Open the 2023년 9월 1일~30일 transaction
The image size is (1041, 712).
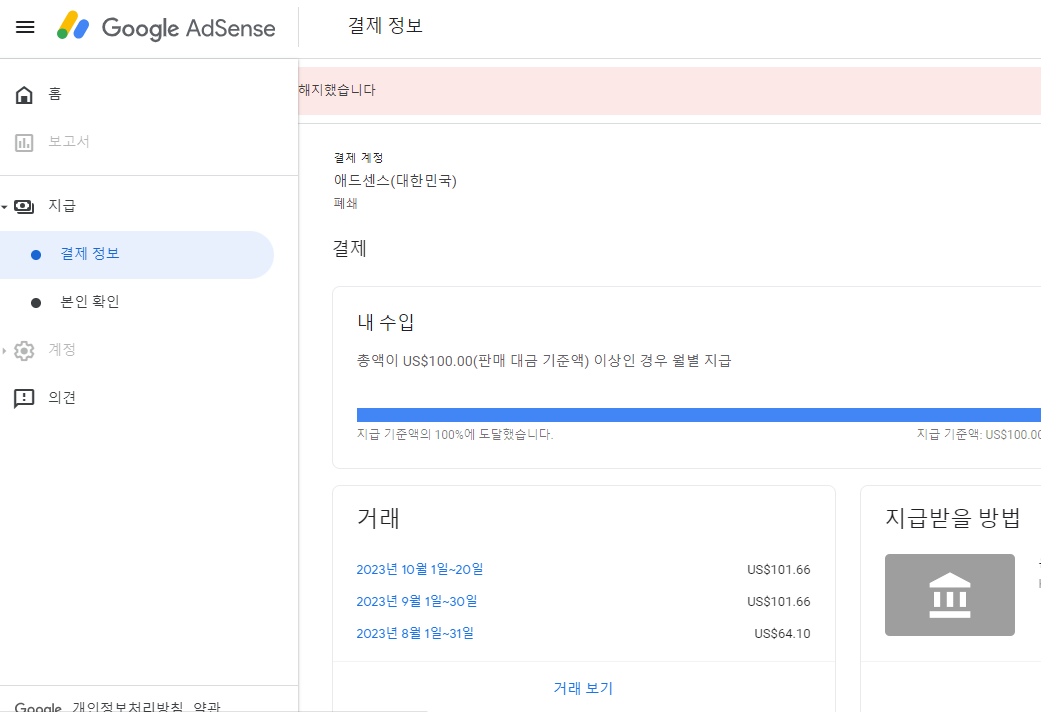coord(417,601)
